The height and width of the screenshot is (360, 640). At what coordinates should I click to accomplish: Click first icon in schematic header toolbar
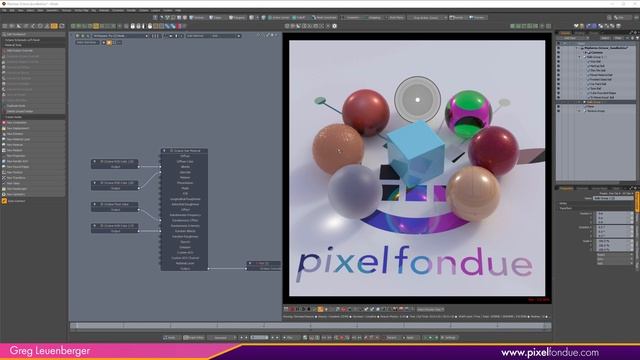77,36
